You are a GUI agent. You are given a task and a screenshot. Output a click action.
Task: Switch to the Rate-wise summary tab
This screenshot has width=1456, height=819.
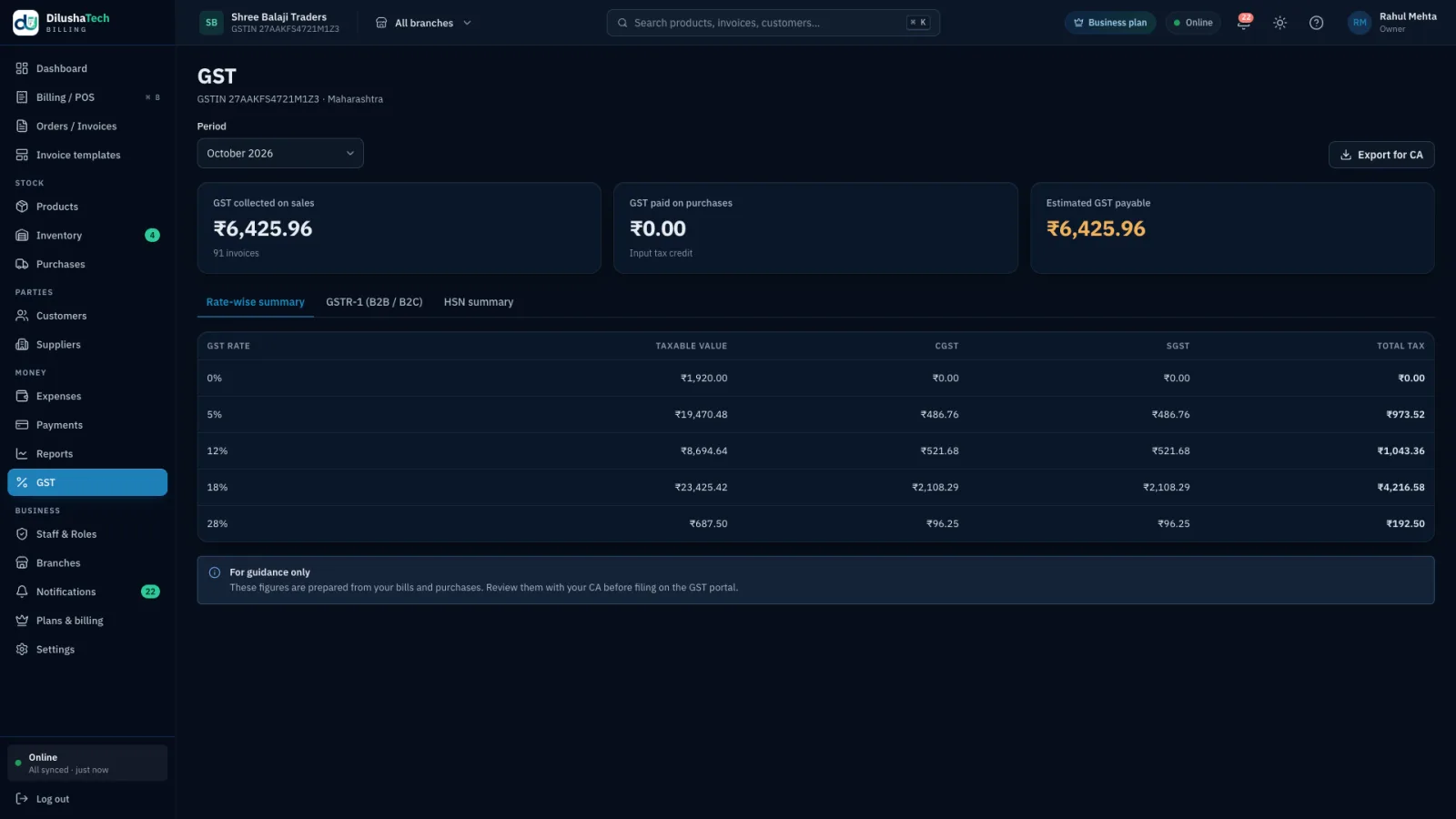tap(256, 302)
